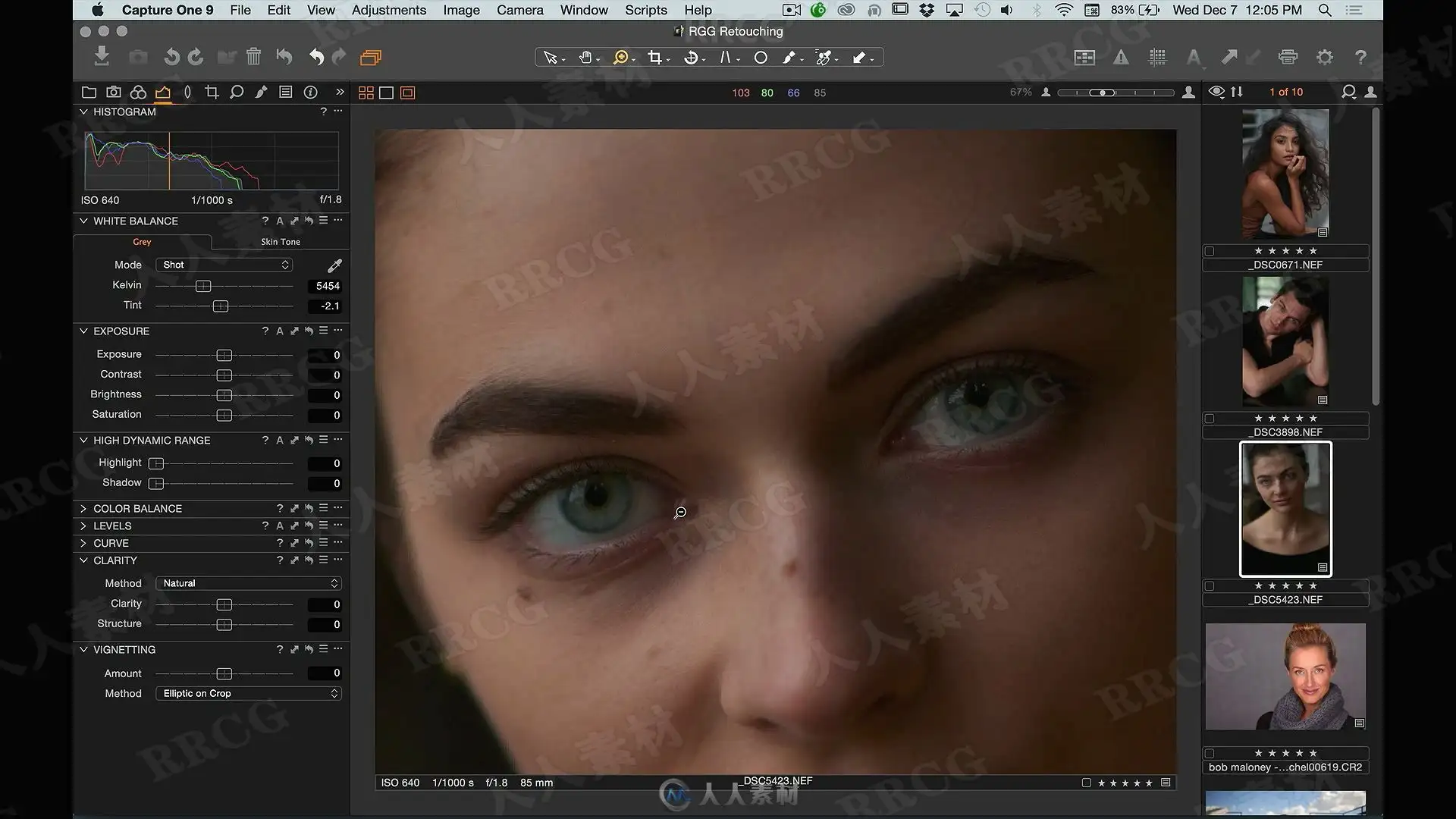Toggle the proof margin viewer icon
Viewport: 1456px width, 819px height.
point(408,93)
